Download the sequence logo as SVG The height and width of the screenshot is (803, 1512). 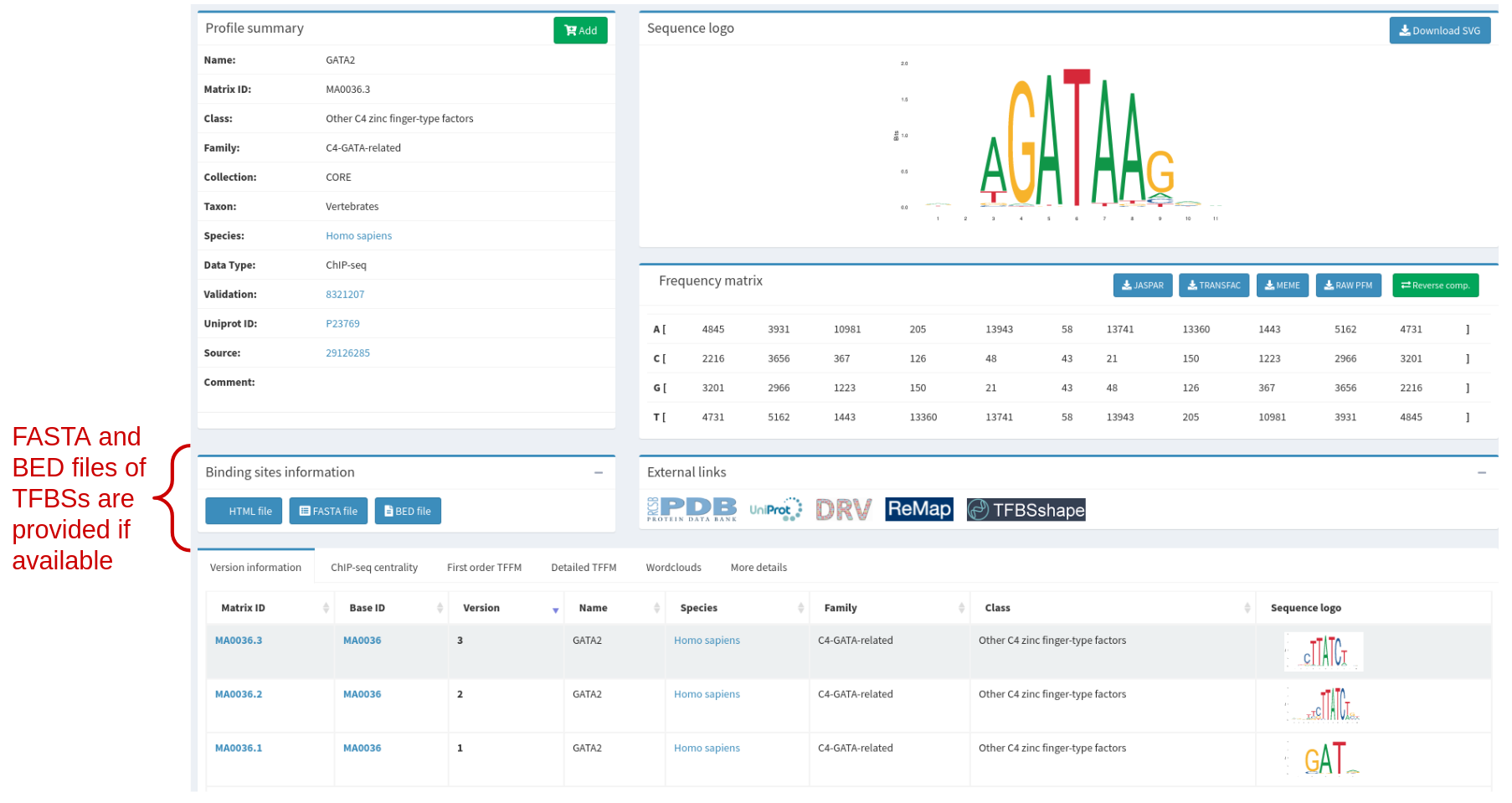point(1439,31)
